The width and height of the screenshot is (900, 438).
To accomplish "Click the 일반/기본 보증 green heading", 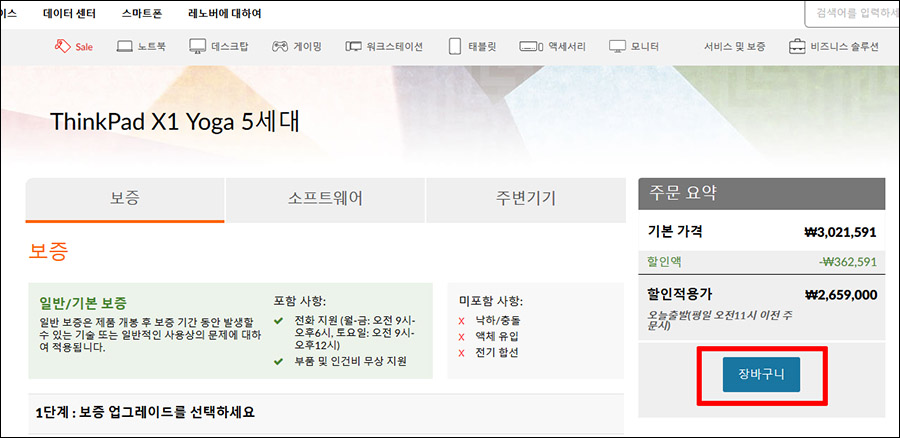I will tap(83, 303).
